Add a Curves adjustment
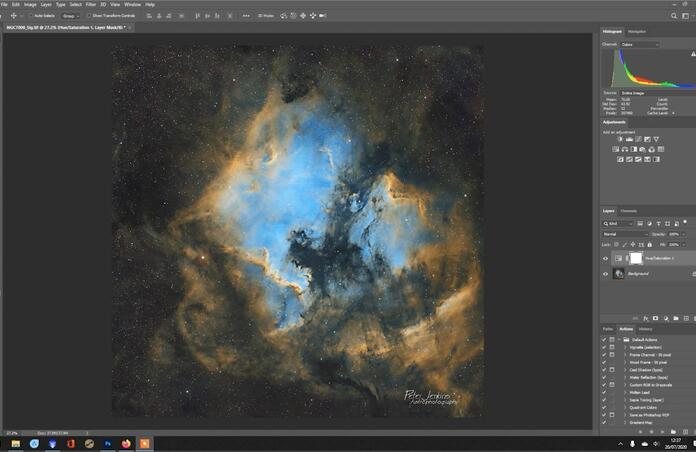 click(638, 139)
